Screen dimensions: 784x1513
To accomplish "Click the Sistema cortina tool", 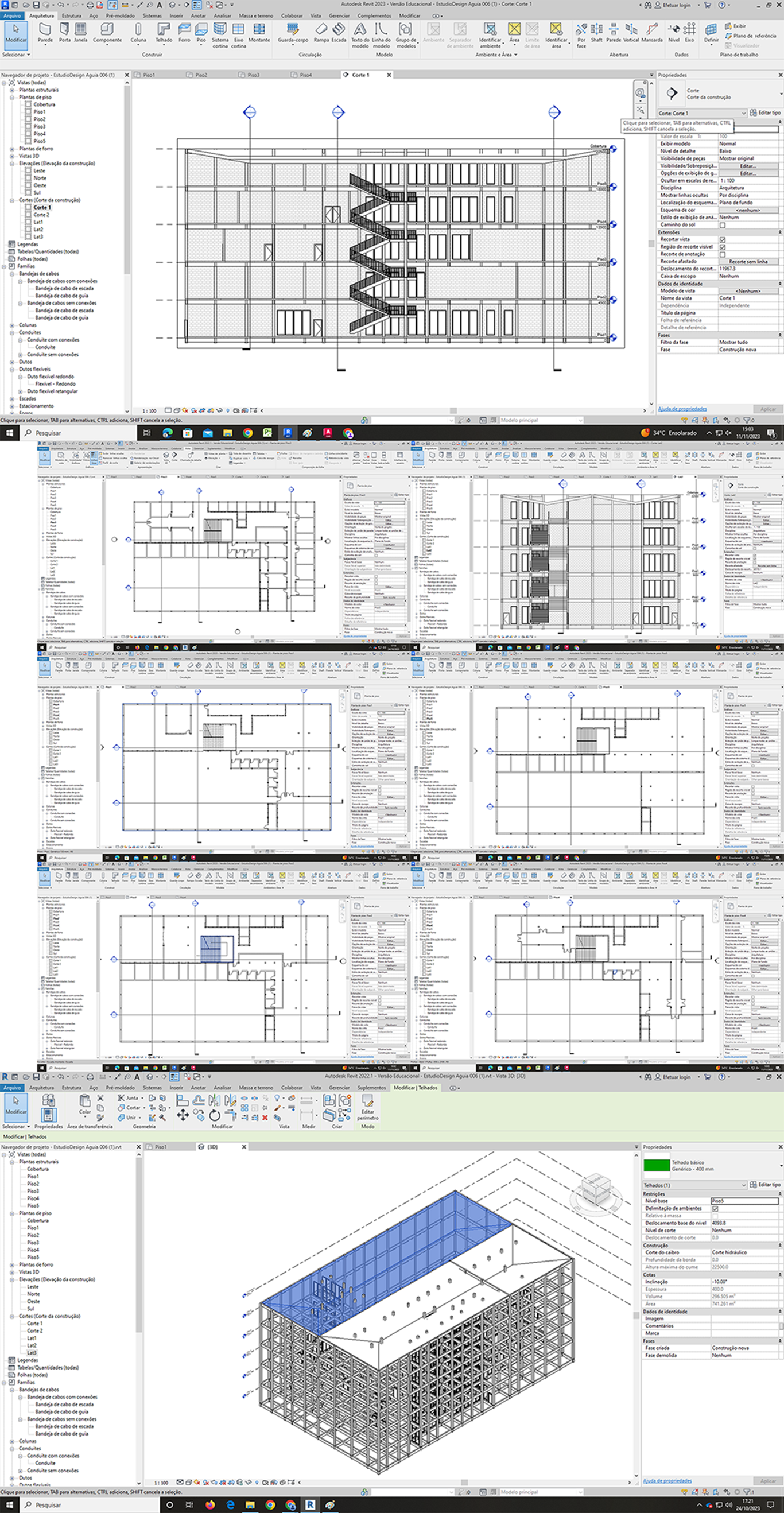I will (x=220, y=35).
